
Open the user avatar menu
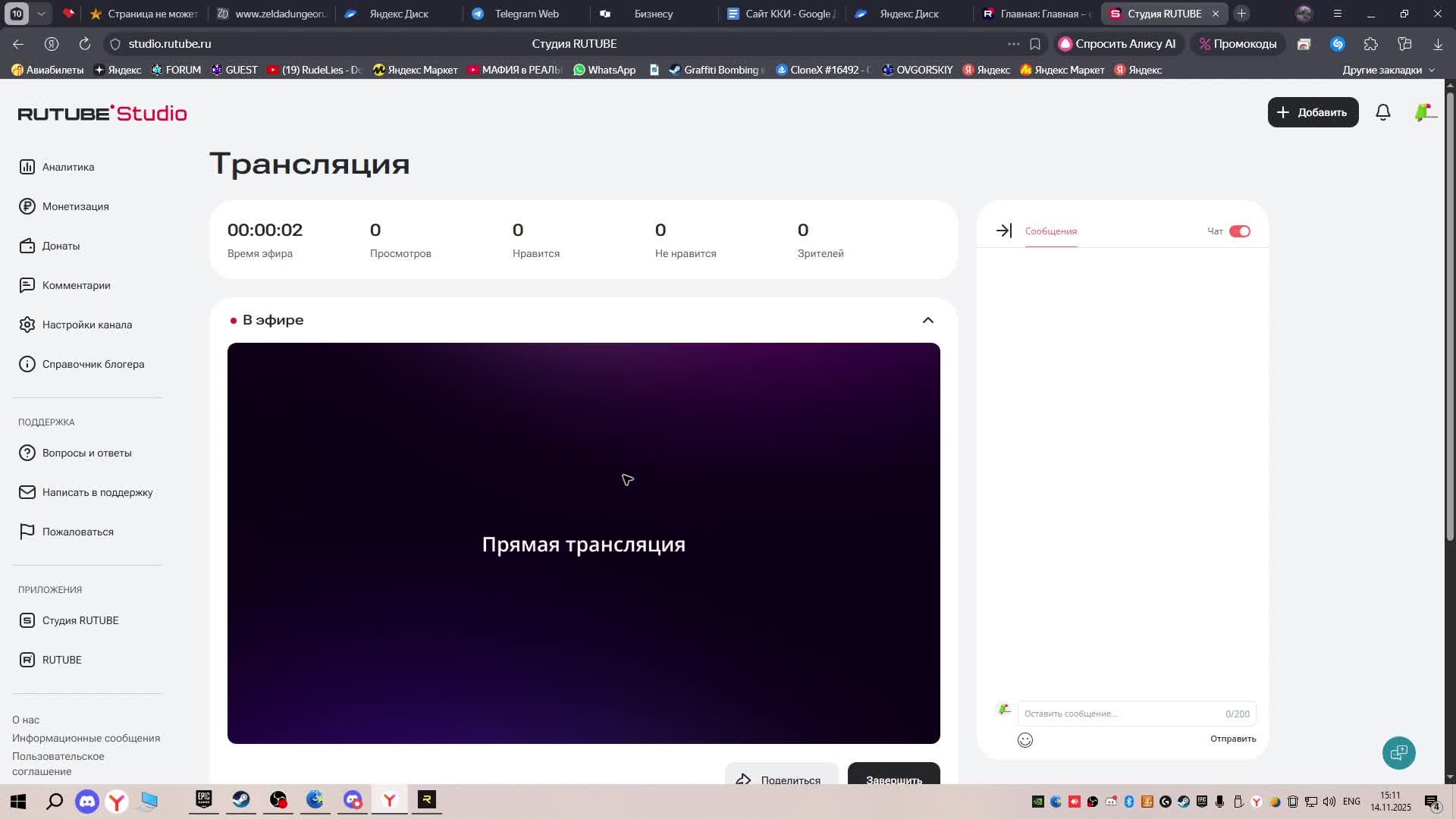[x=1423, y=112]
